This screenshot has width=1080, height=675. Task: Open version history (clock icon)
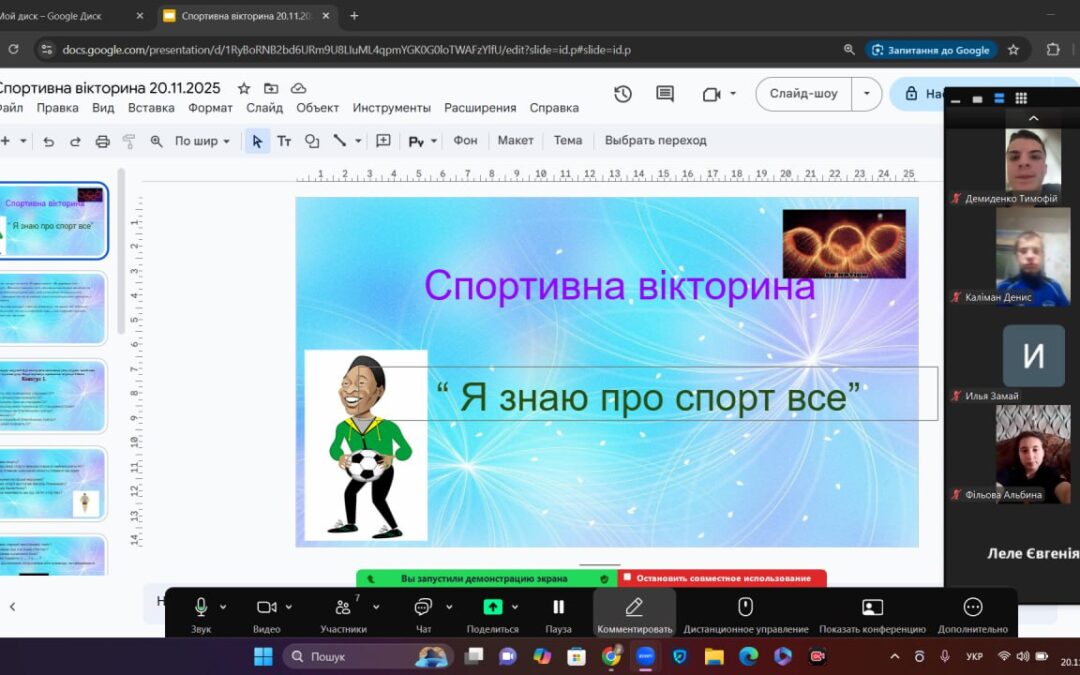click(x=622, y=93)
